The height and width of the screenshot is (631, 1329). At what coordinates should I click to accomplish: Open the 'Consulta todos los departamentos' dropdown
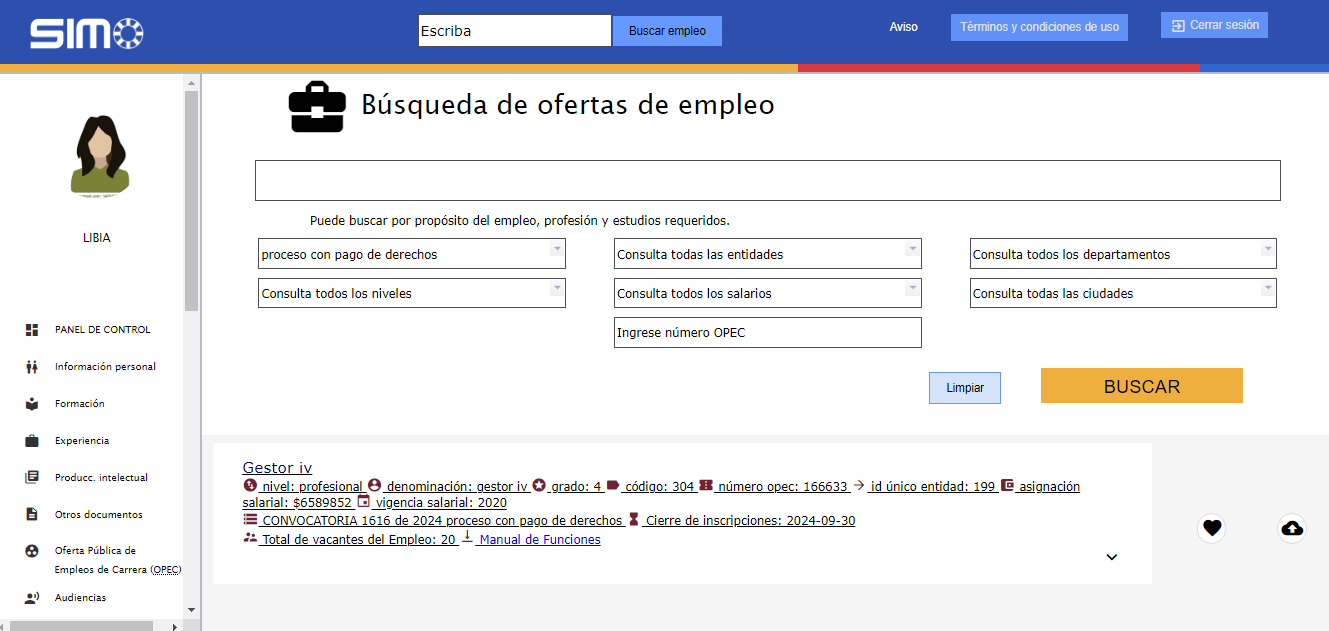coord(1122,254)
